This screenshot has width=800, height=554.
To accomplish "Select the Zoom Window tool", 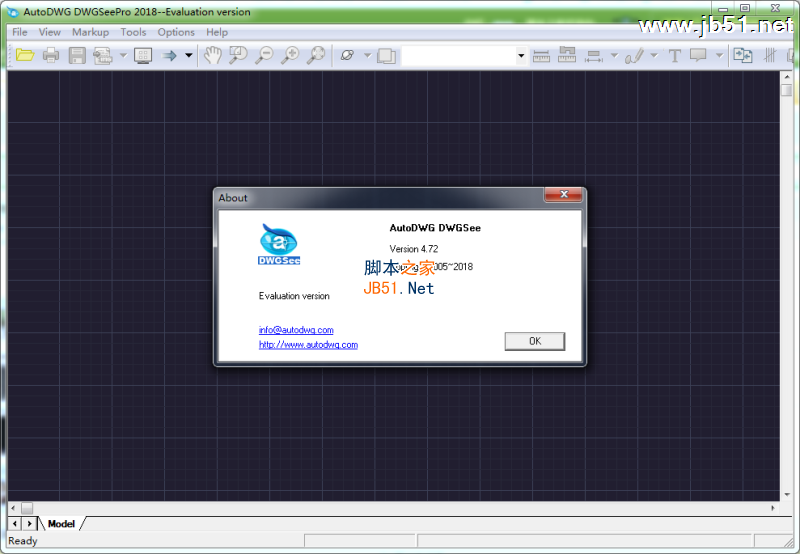I will (238, 55).
